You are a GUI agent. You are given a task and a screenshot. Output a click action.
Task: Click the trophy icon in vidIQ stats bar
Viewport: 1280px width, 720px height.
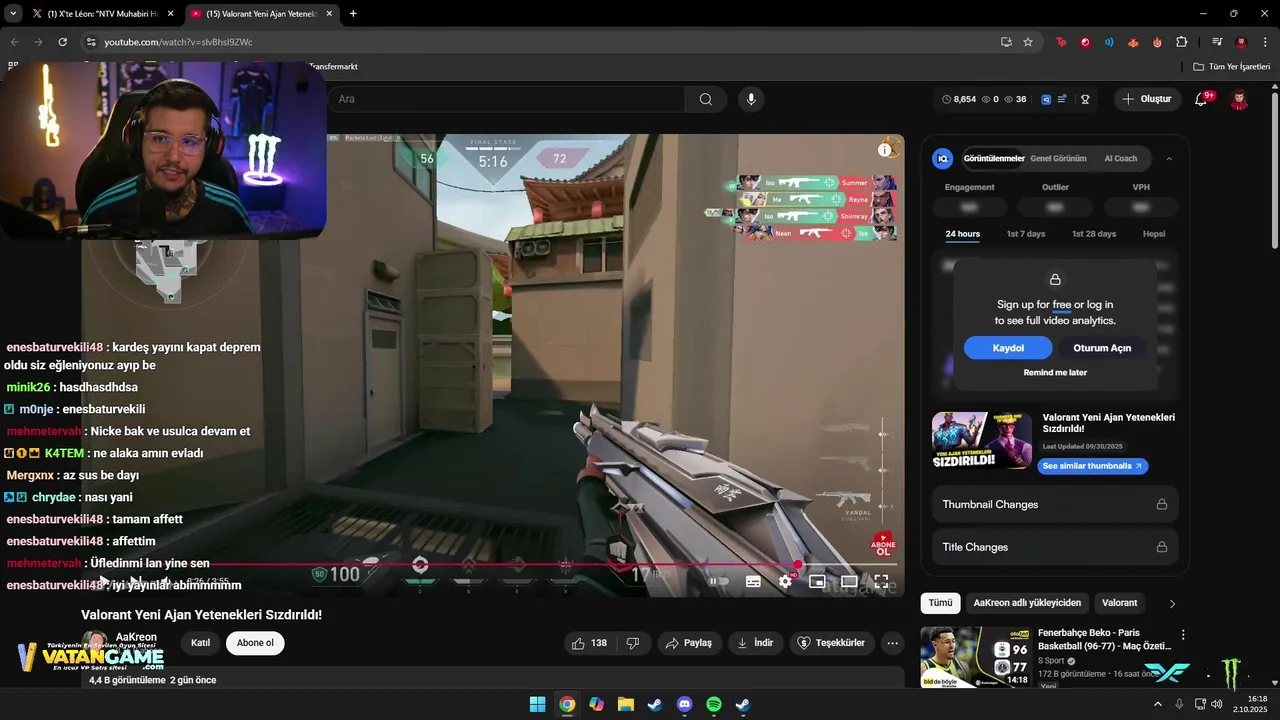(x=1085, y=99)
